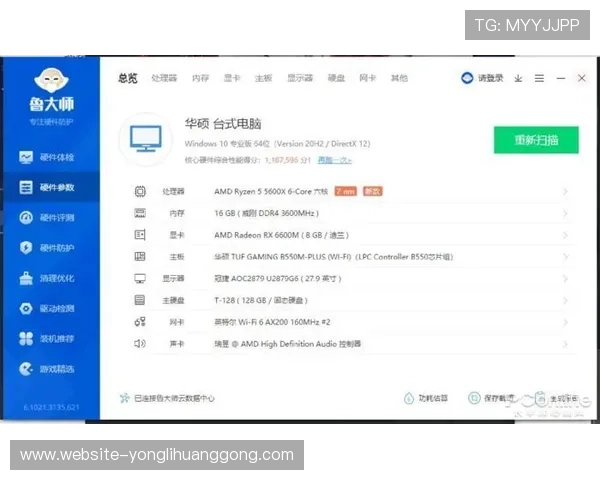Click T-128 (128 GB) disk text

click(x=261, y=300)
